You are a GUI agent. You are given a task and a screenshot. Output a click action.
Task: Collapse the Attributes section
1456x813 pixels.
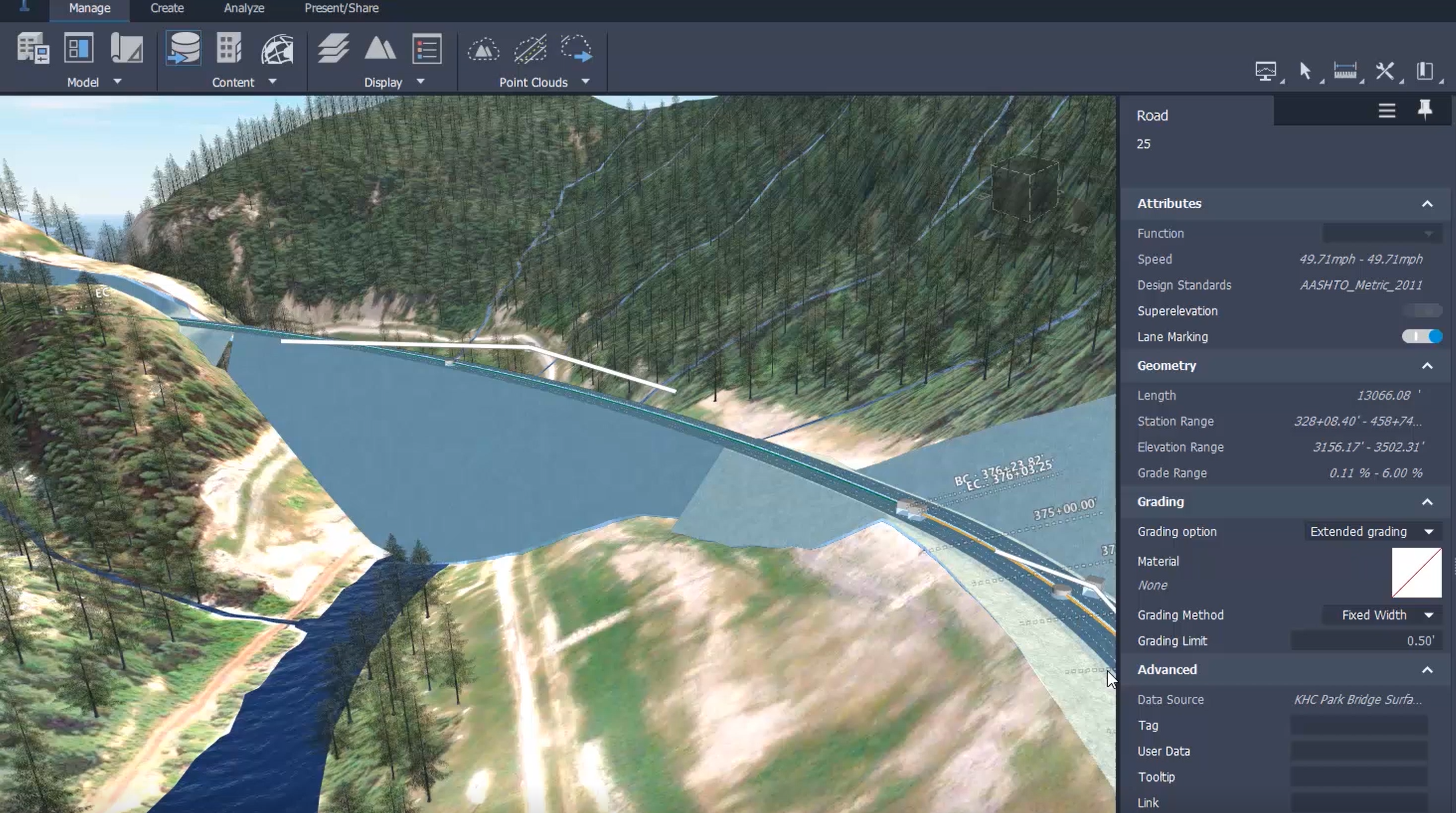click(1427, 204)
